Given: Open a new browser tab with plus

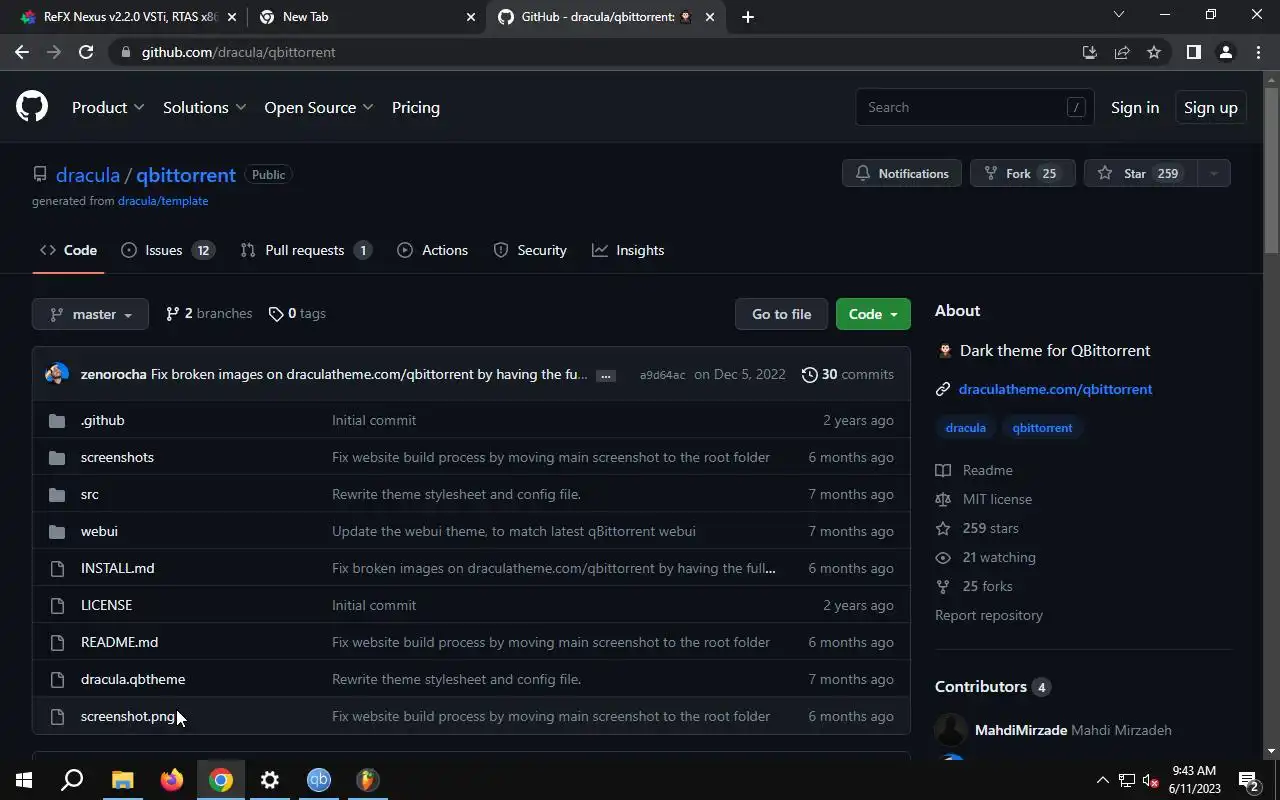Looking at the screenshot, I should click(747, 17).
